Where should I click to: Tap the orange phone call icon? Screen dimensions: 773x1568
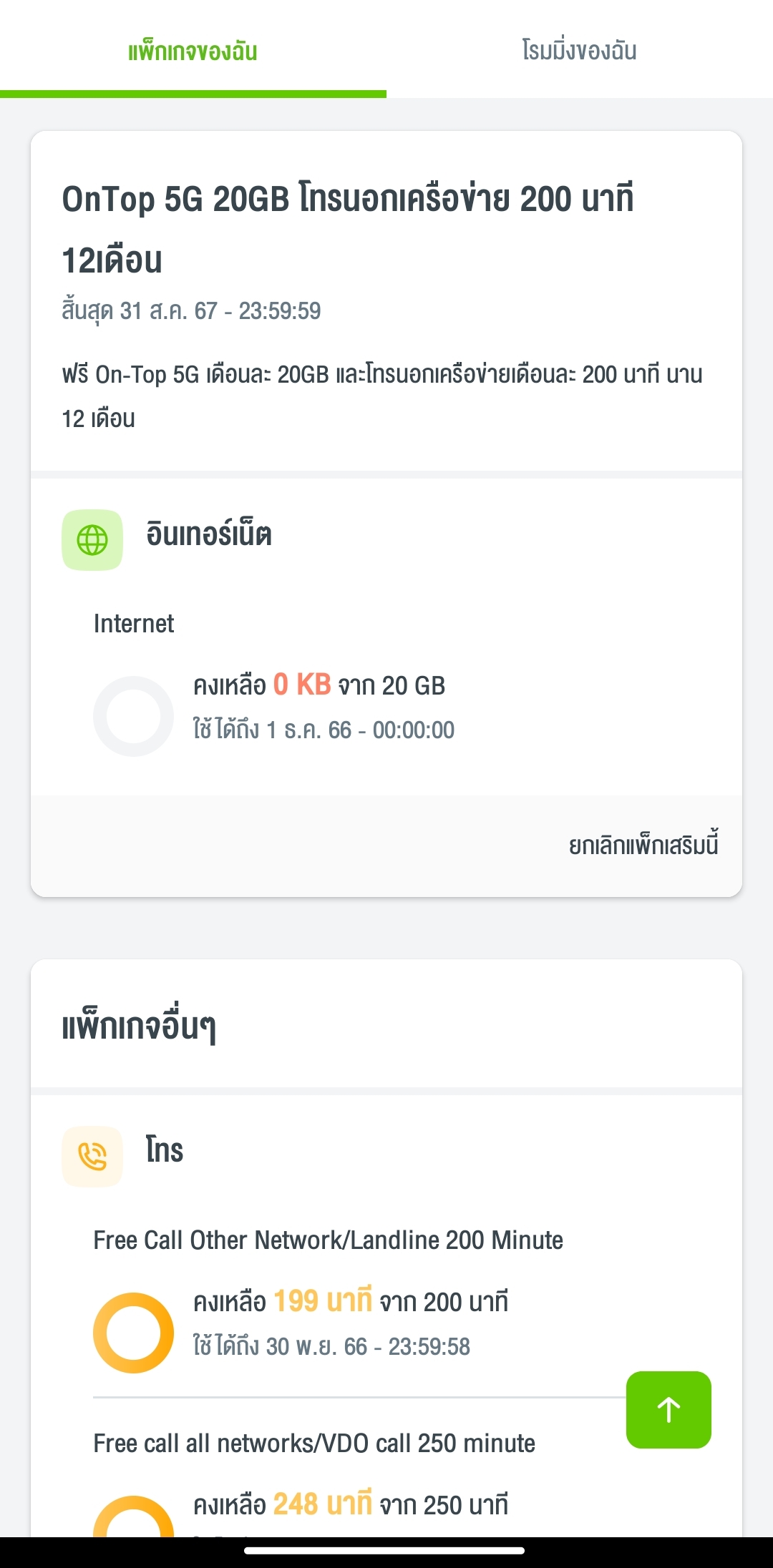tap(92, 1157)
